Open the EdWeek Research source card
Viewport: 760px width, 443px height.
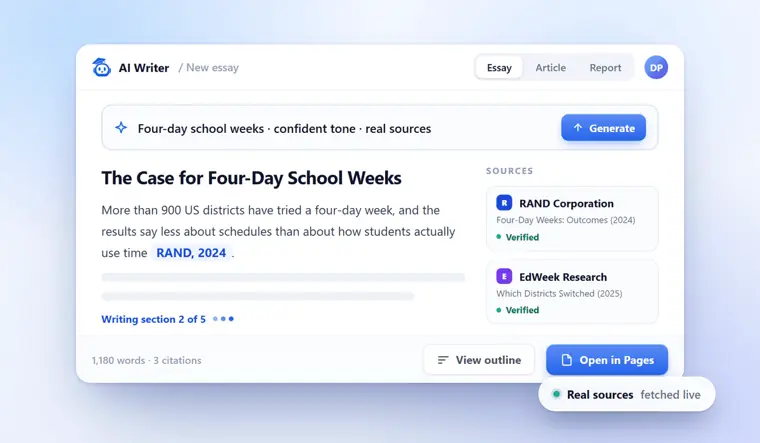(x=572, y=292)
